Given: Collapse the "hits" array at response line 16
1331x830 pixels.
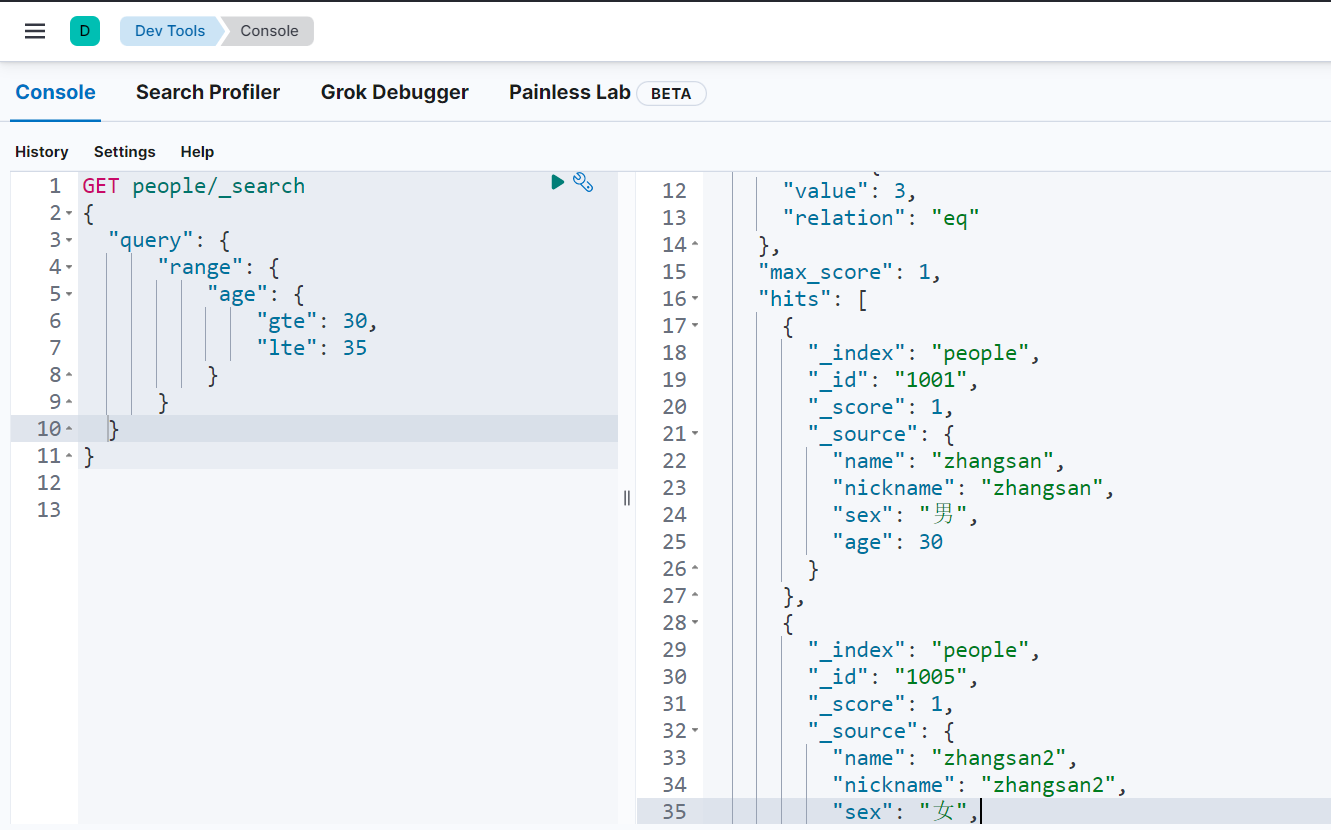Looking at the screenshot, I should click(x=695, y=299).
